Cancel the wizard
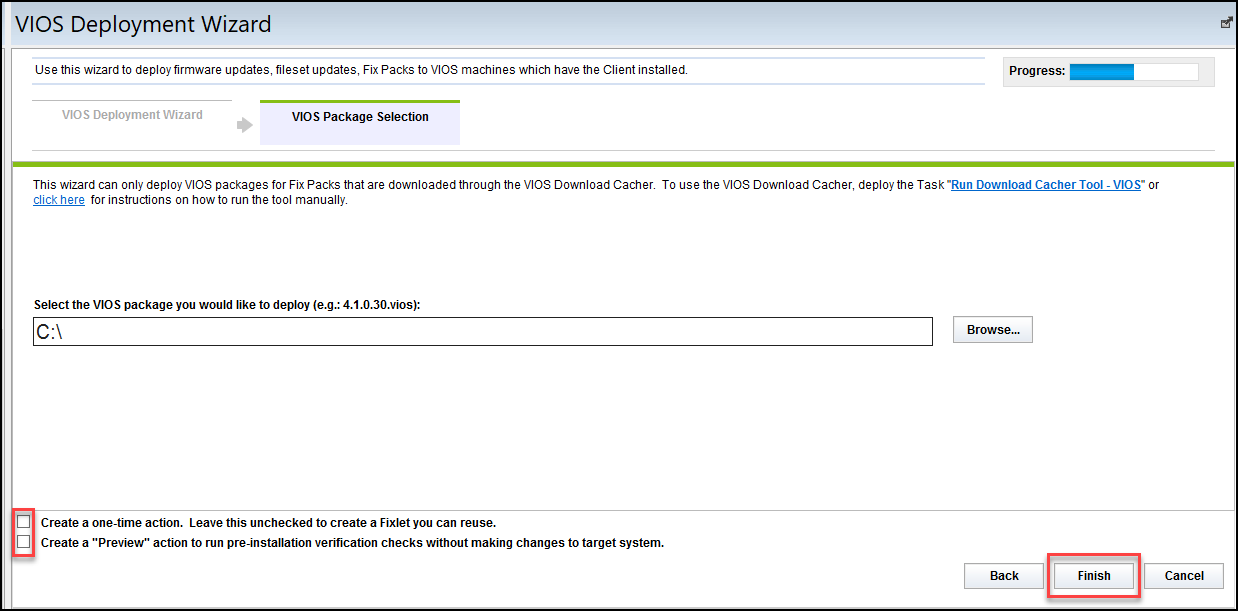Image resolution: width=1238 pixels, height=611 pixels. pos(1184,576)
